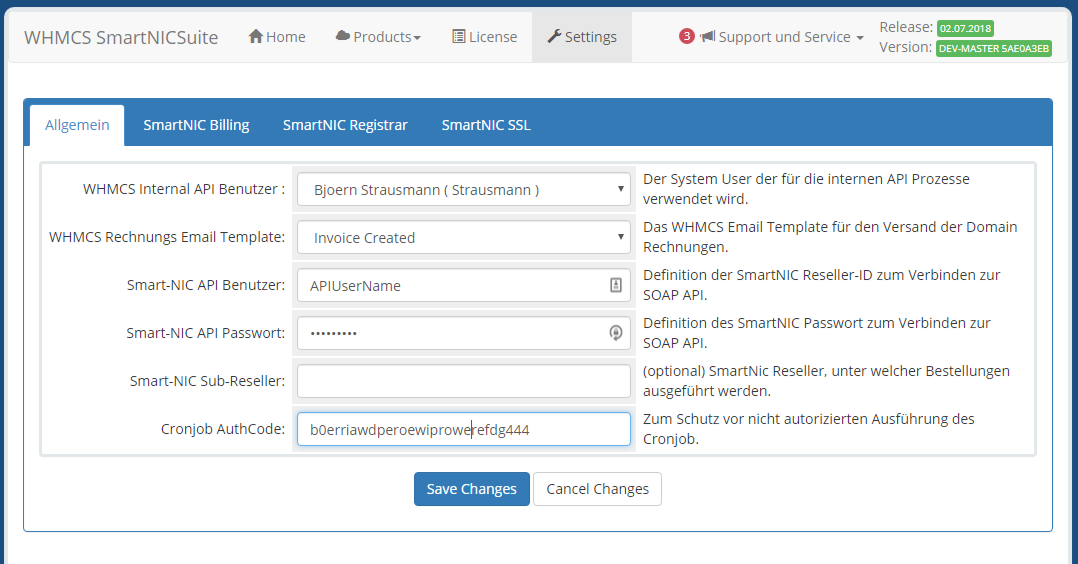Open the WHMCS Internal API Benutzer dropdown
1078x564 pixels.
point(464,189)
